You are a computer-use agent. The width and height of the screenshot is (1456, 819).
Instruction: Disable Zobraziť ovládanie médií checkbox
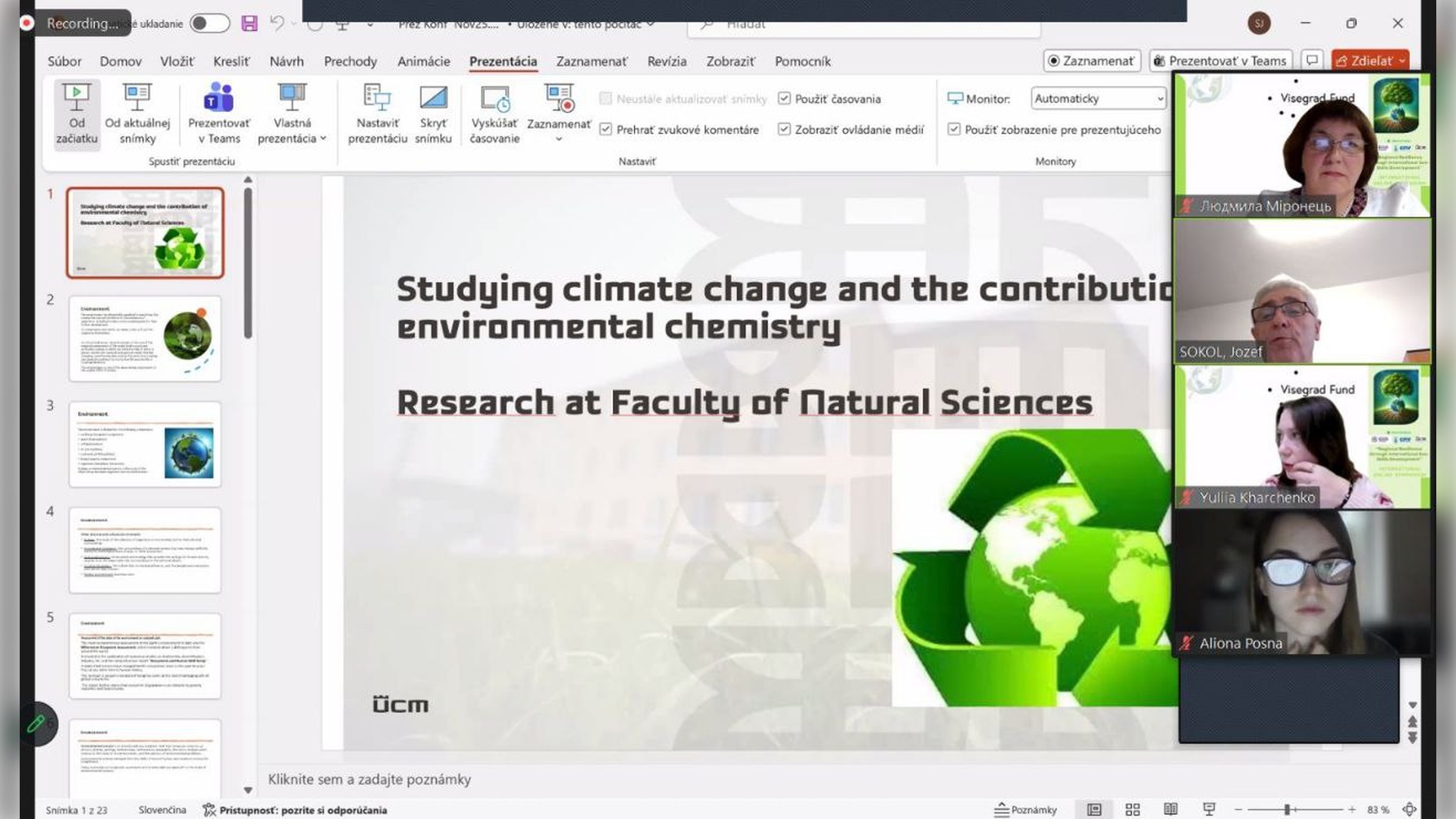(784, 130)
